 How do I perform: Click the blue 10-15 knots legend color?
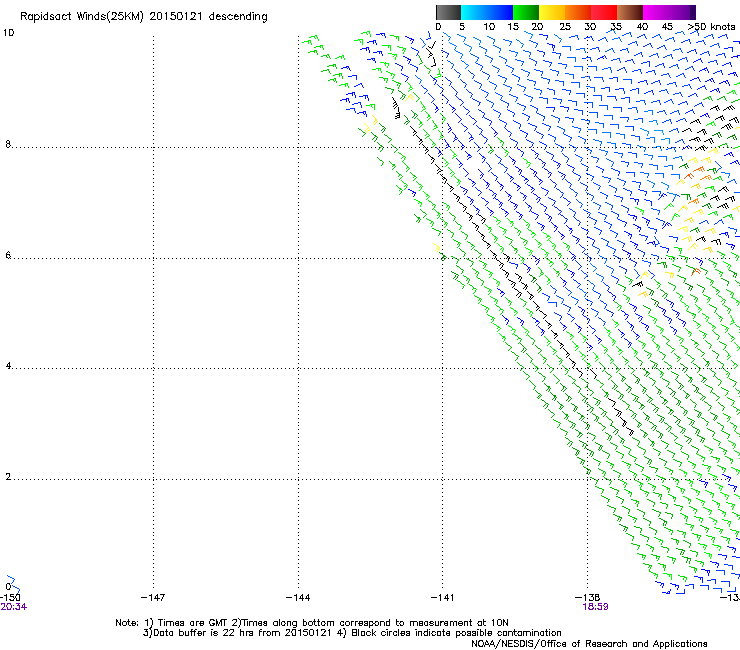click(500, 12)
